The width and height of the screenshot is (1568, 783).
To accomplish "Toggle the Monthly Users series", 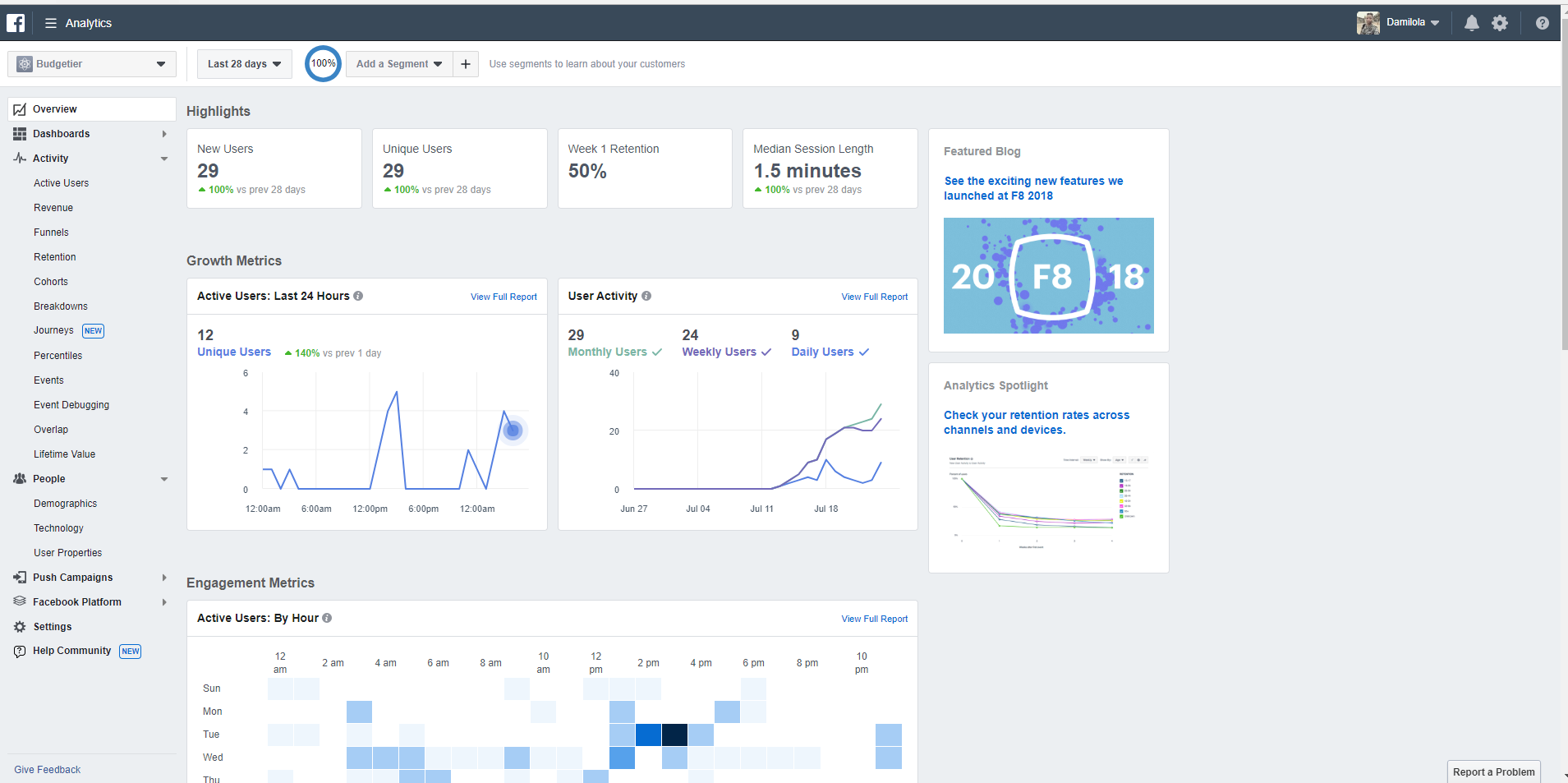I will (615, 352).
